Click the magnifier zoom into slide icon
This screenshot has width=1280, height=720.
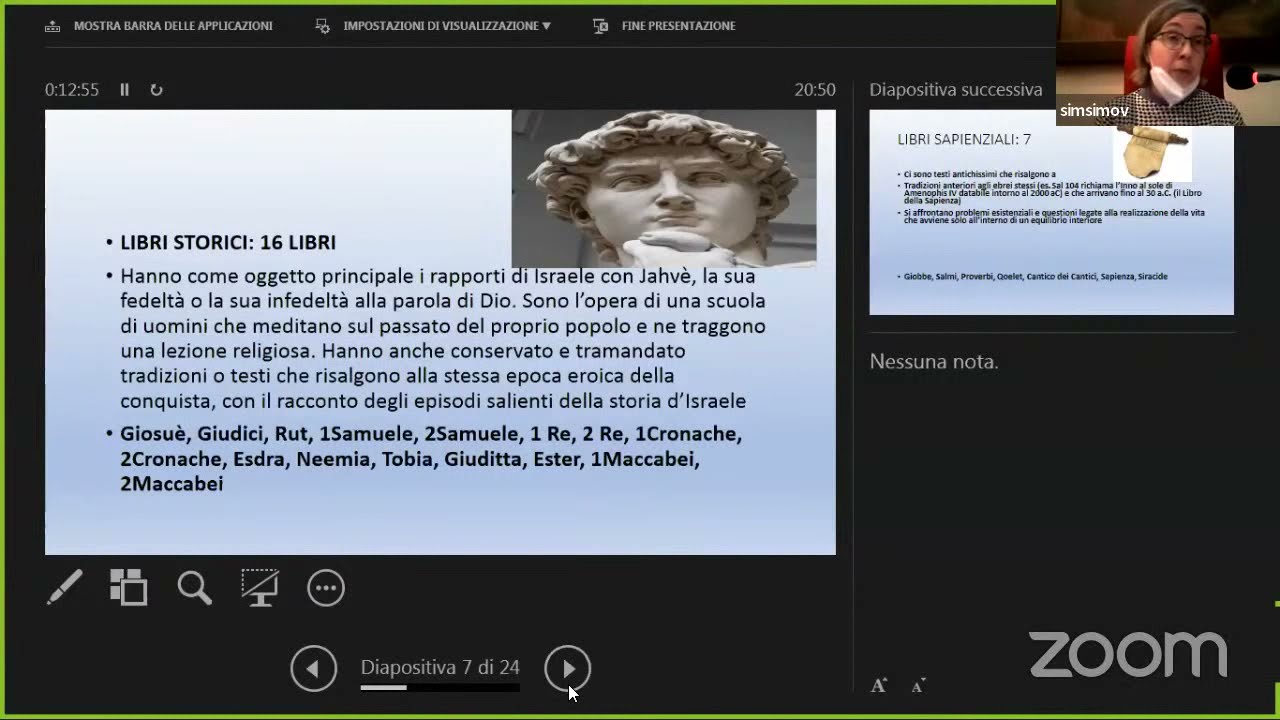click(194, 588)
